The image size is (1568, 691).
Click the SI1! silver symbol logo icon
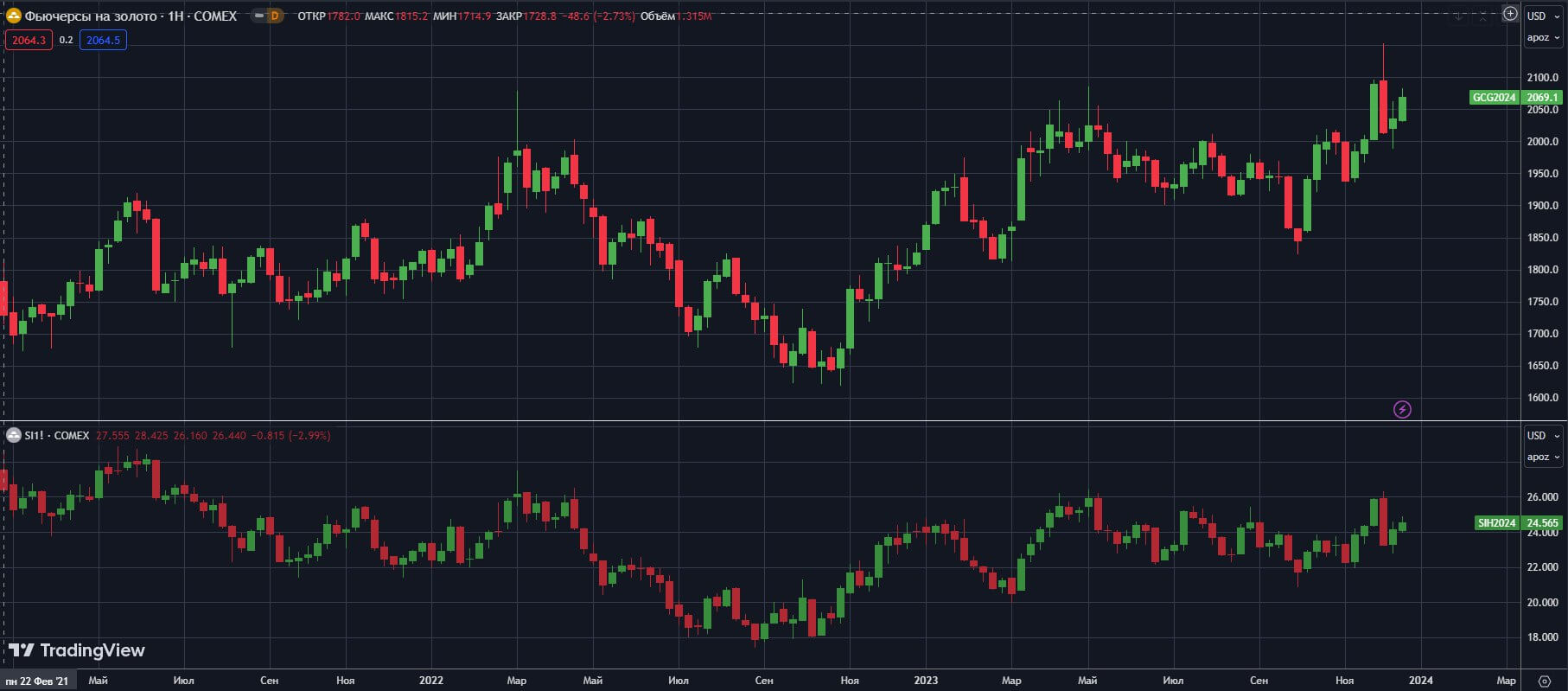coord(14,435)
